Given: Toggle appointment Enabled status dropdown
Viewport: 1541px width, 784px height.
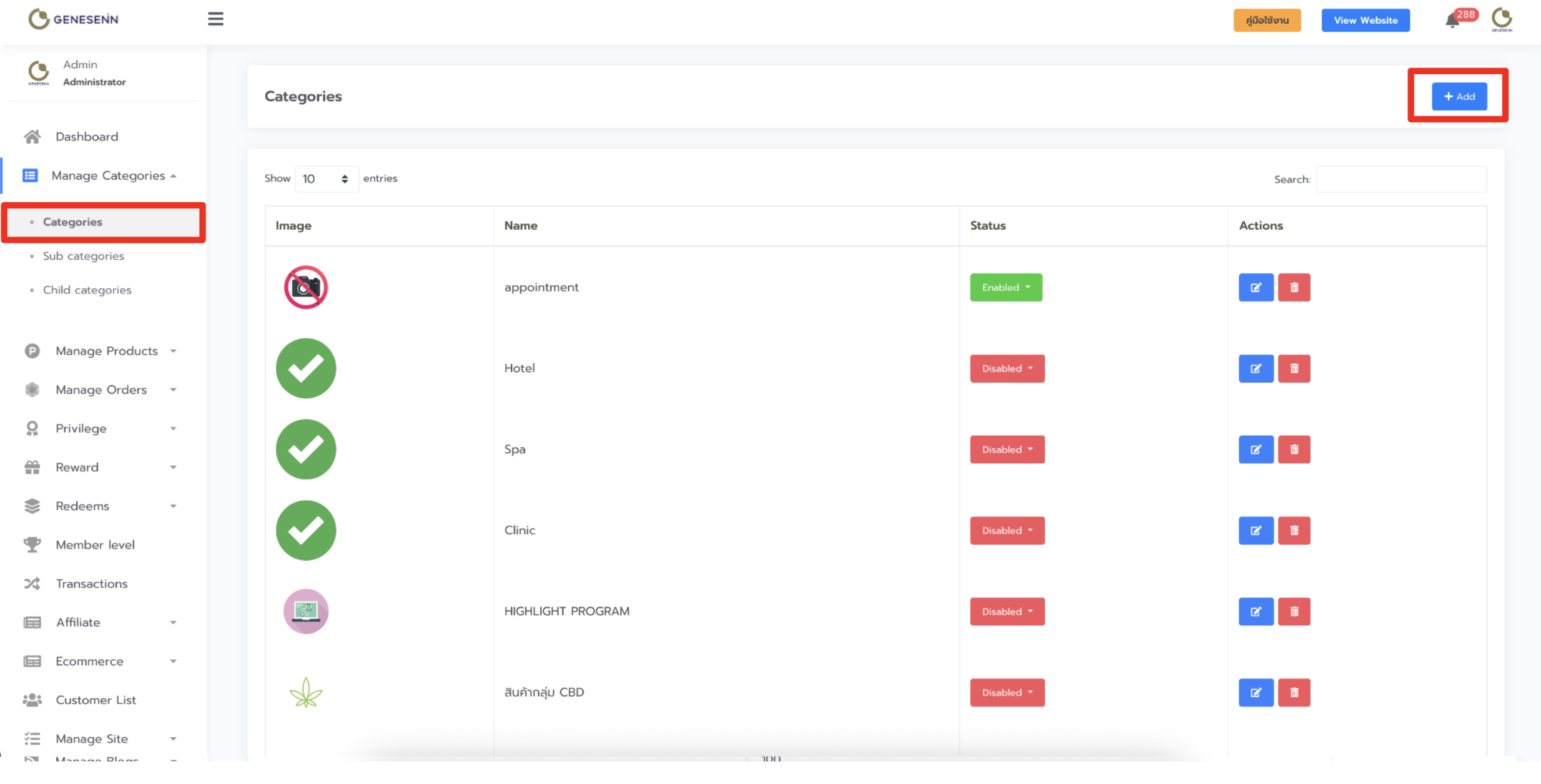Looking at the screenshot, I should (1005, 287).
